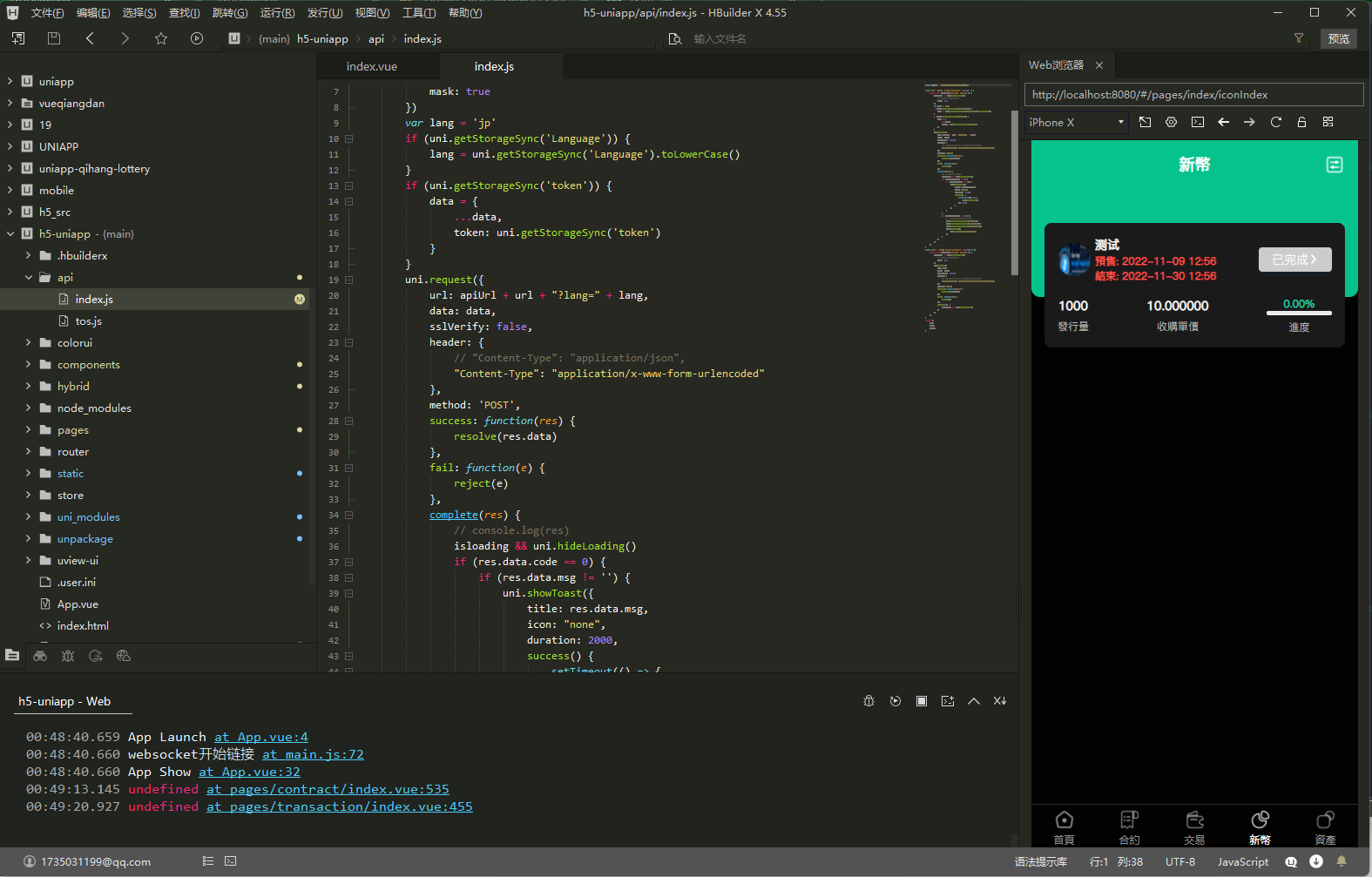1372x877 pixels.
Task: Click the 已完成 button on 测试 card
Action: pos(1295,260)
